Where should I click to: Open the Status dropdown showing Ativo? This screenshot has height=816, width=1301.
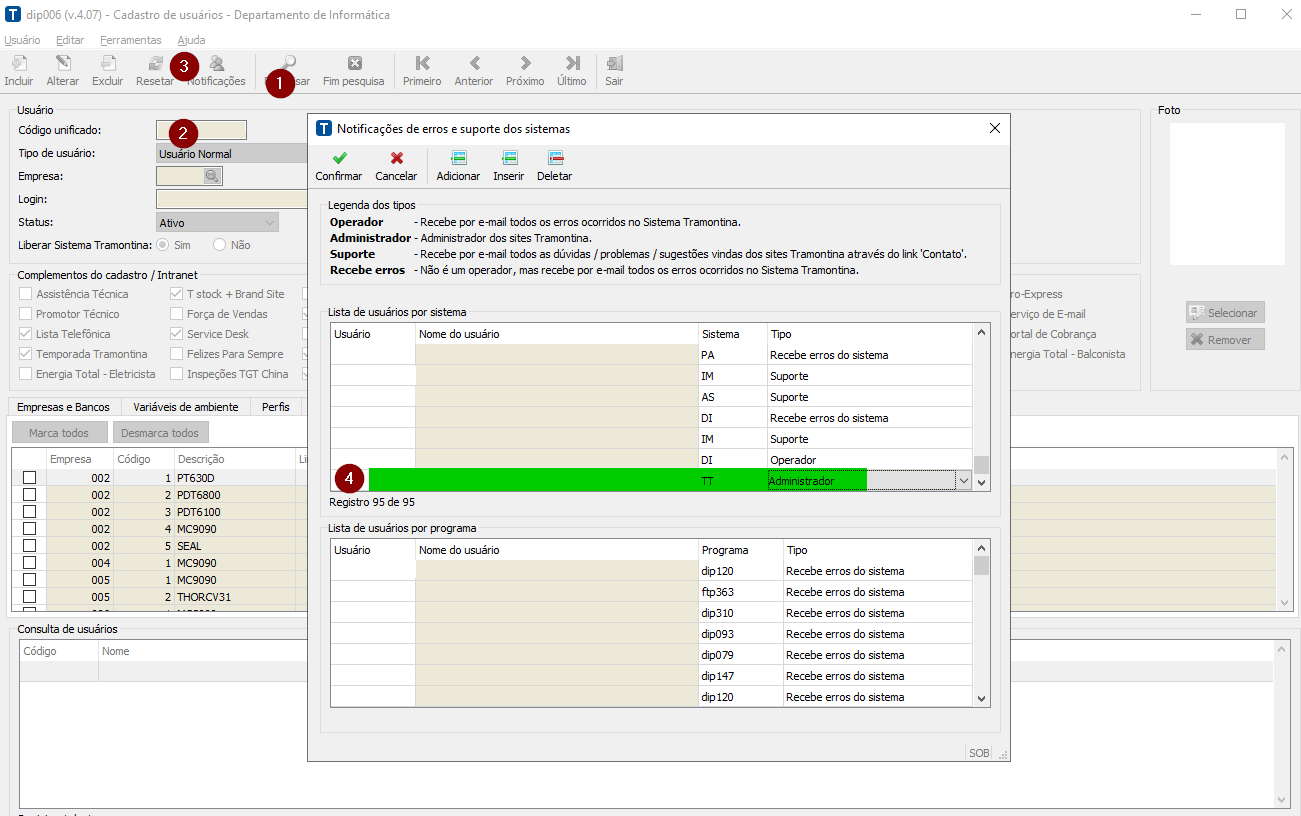point(217,222)
